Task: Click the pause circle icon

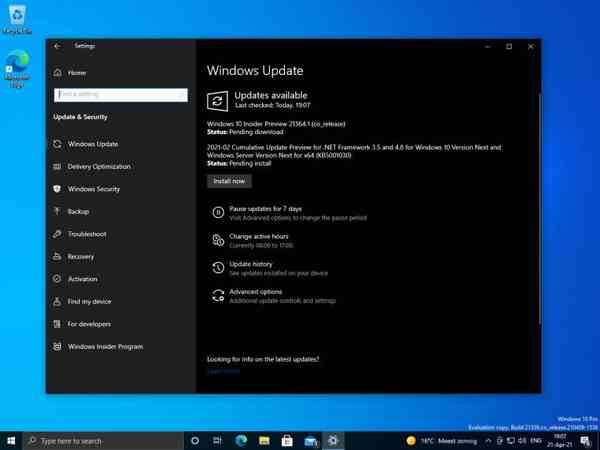Action: (218, 212)
